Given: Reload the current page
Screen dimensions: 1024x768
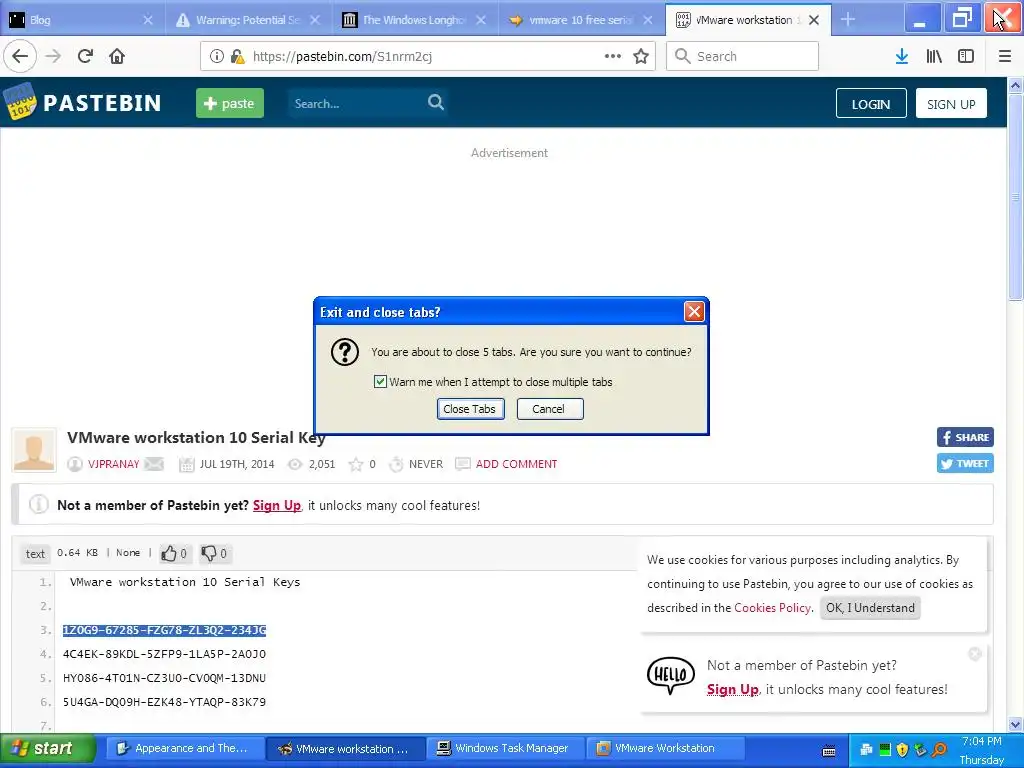Looking at the screenshot, I should [x=85, y=56].
